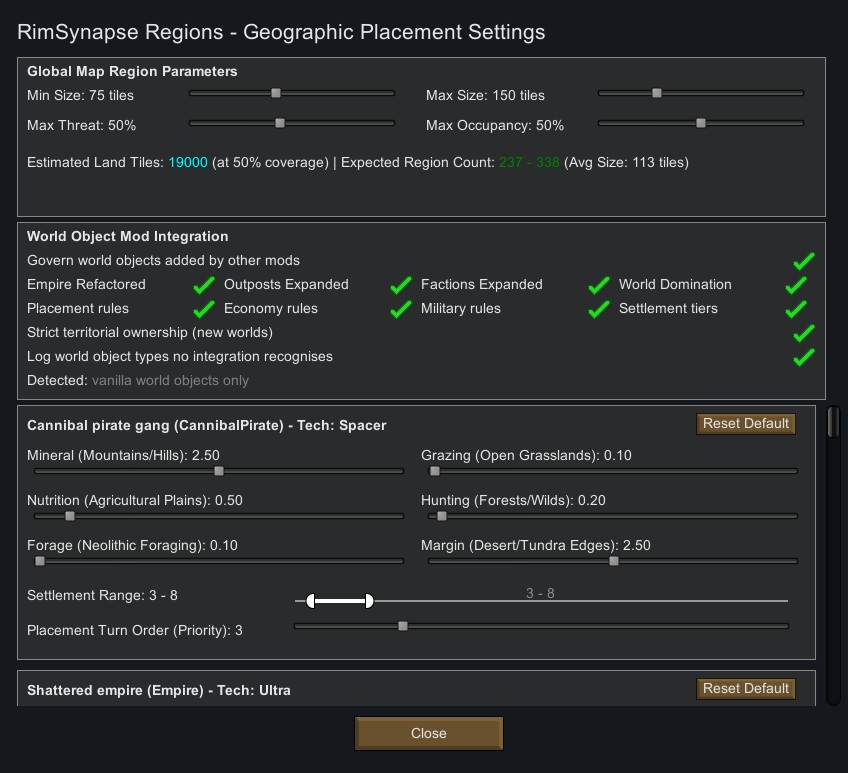Viewport: 848px width, 773px height.
Task: Click the Settlement Range maximum handle
Action: point(369,600)
